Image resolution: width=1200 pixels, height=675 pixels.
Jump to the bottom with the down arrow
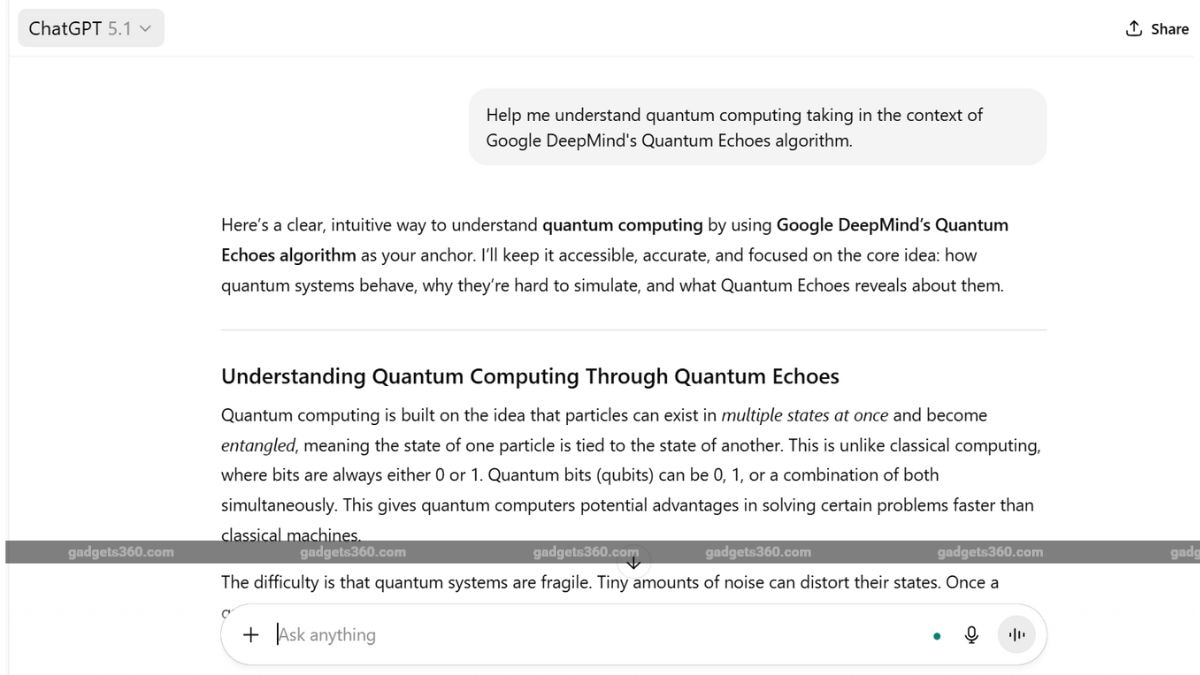tap(632, 562)
